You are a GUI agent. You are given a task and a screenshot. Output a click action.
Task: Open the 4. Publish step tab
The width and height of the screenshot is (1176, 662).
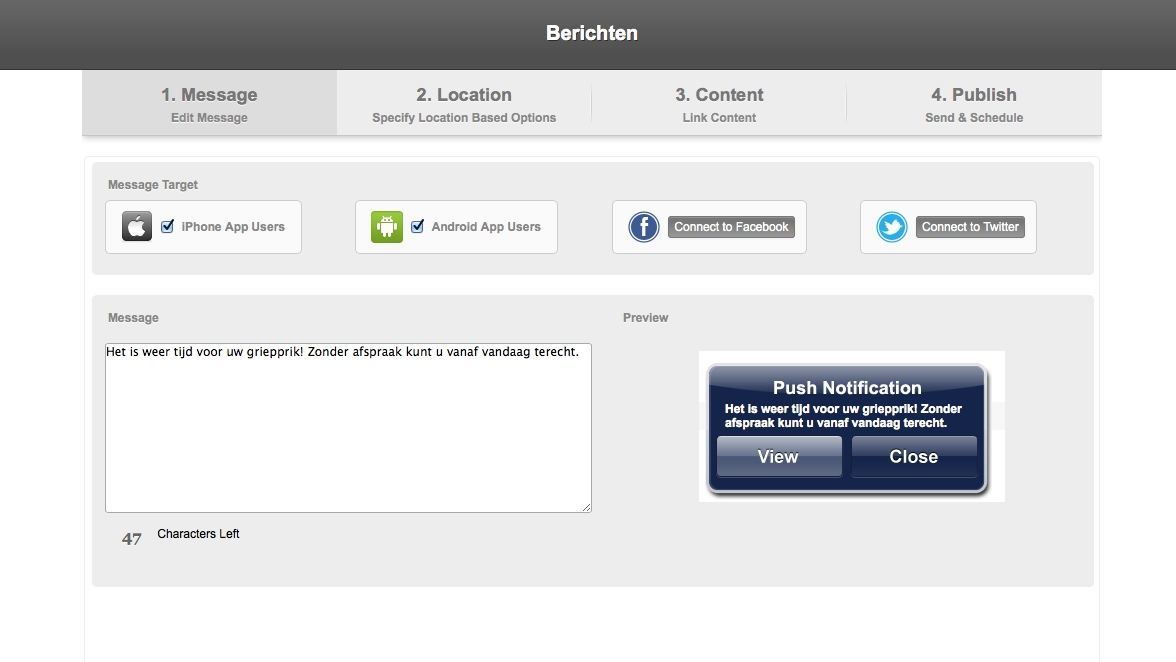click(974, 103)
